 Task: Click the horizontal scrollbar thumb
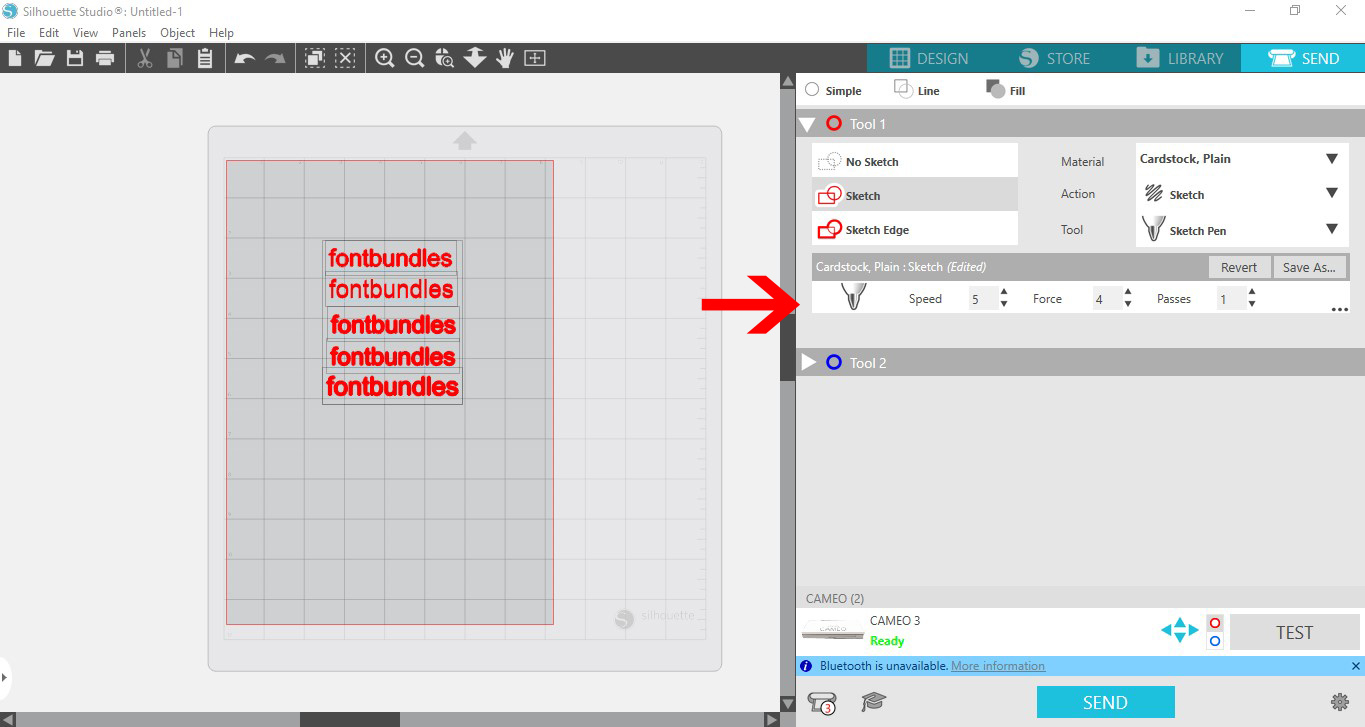click(x=350, y=719)
